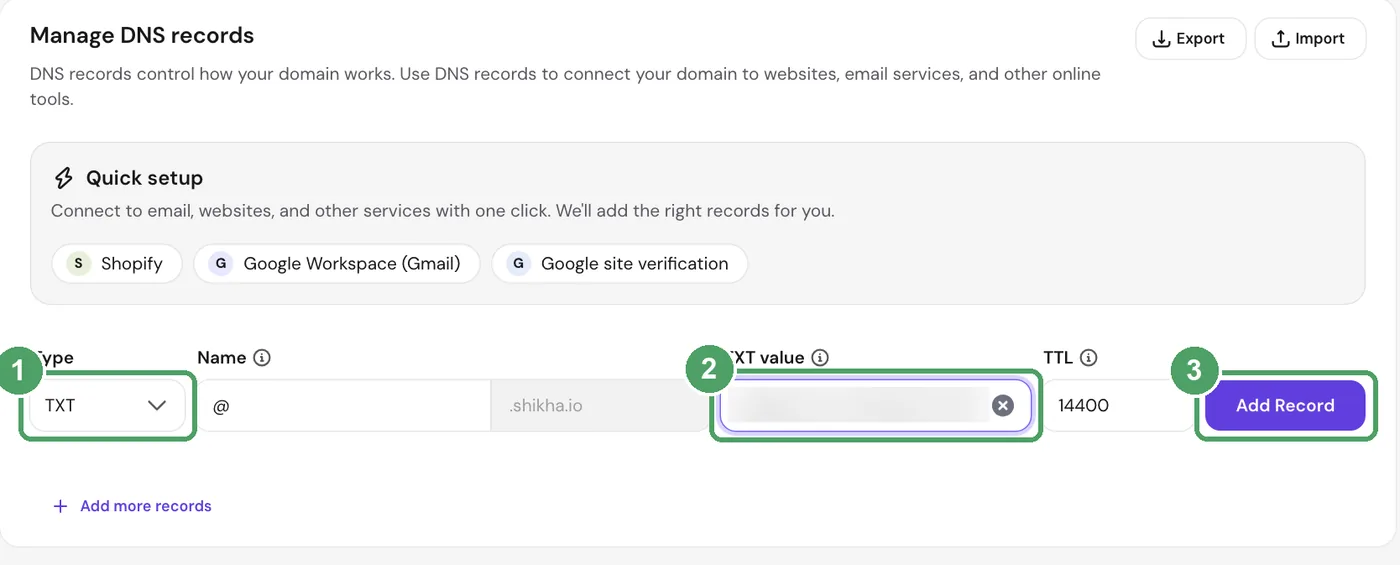This screenshot has height=565, width=1400.
Task: Click the download icon in Export
Action: tap(1161, 39)
